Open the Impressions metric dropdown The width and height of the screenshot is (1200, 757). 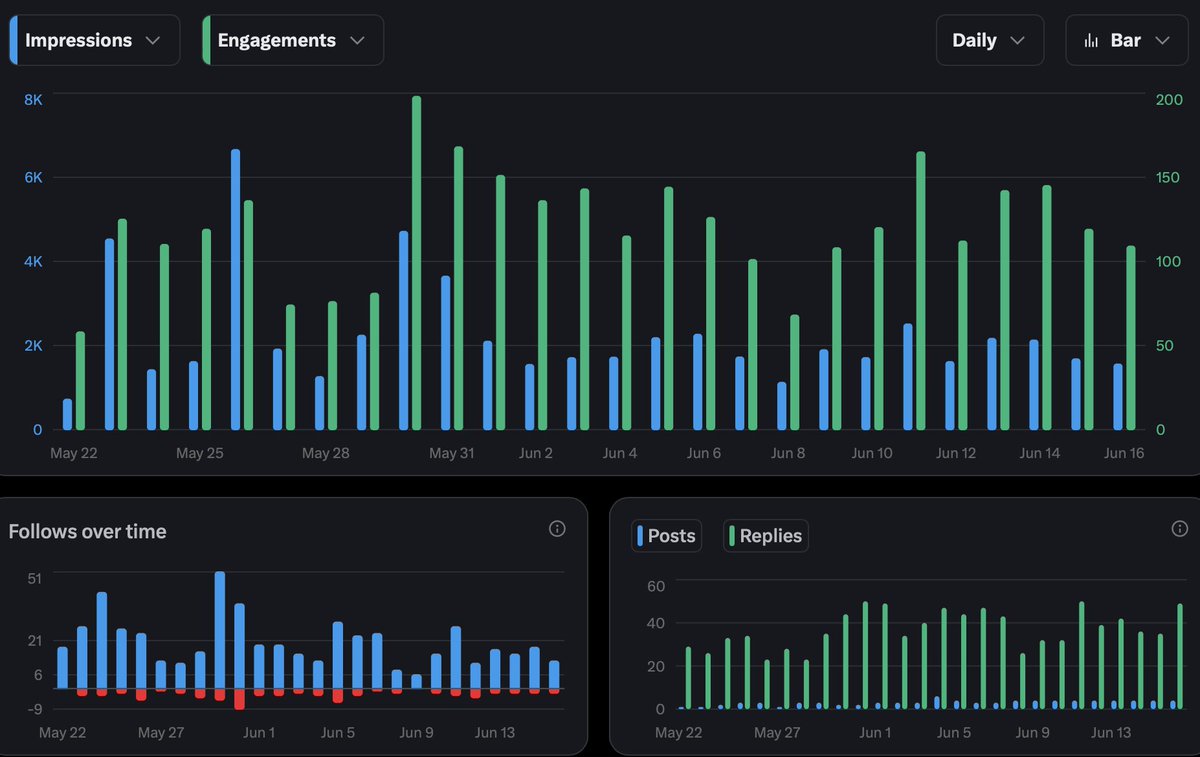coord(95,40)
